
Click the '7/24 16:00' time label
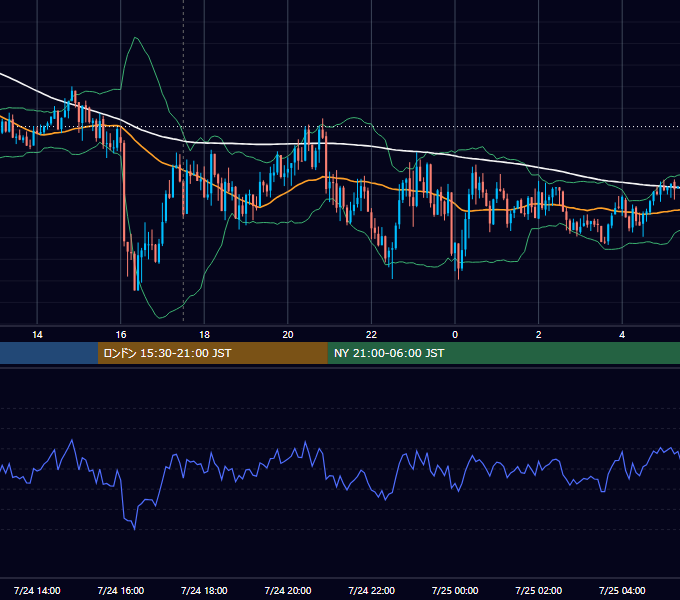[x=121, y=590]
